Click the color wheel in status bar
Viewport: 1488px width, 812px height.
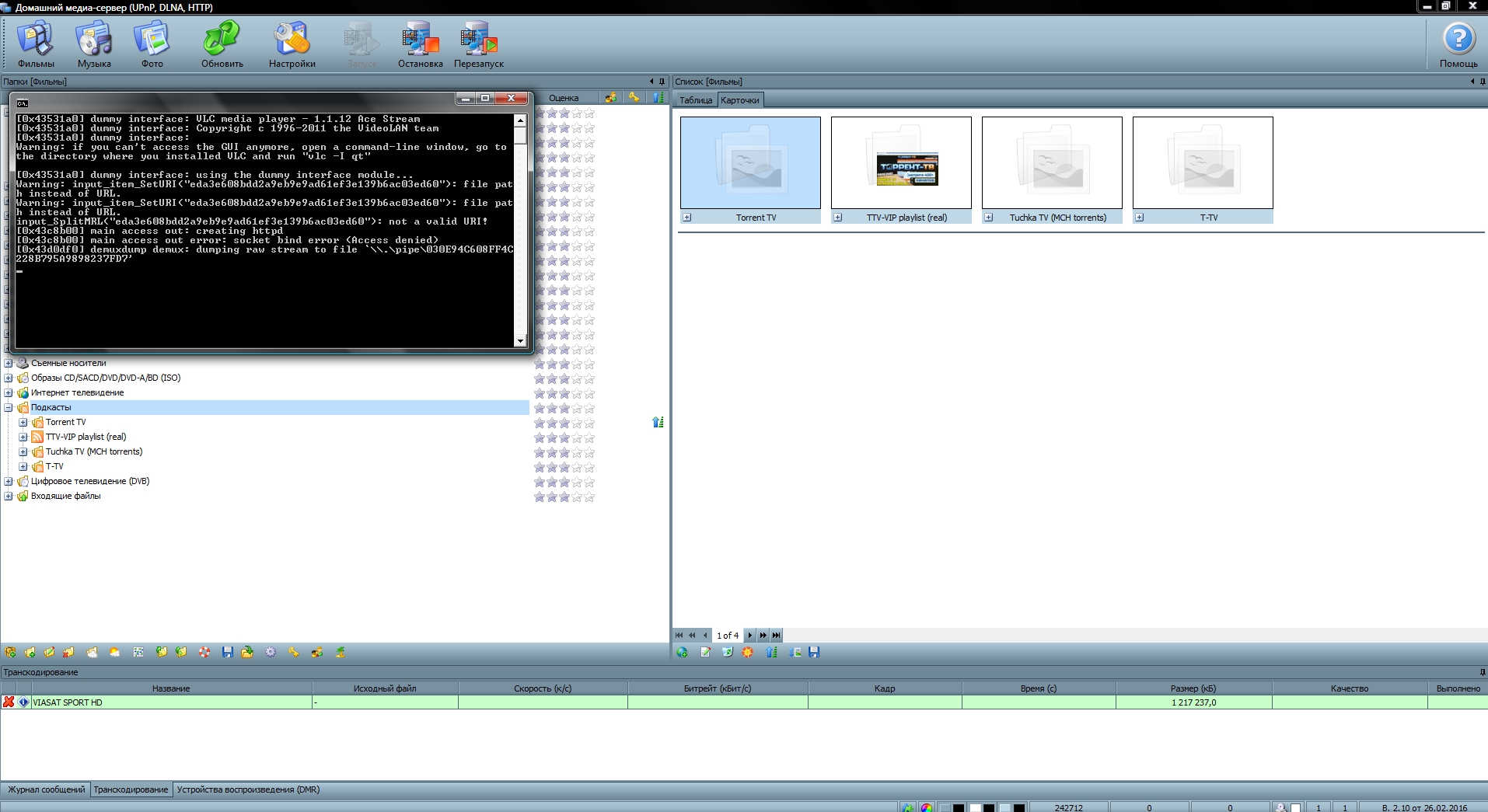926,807
